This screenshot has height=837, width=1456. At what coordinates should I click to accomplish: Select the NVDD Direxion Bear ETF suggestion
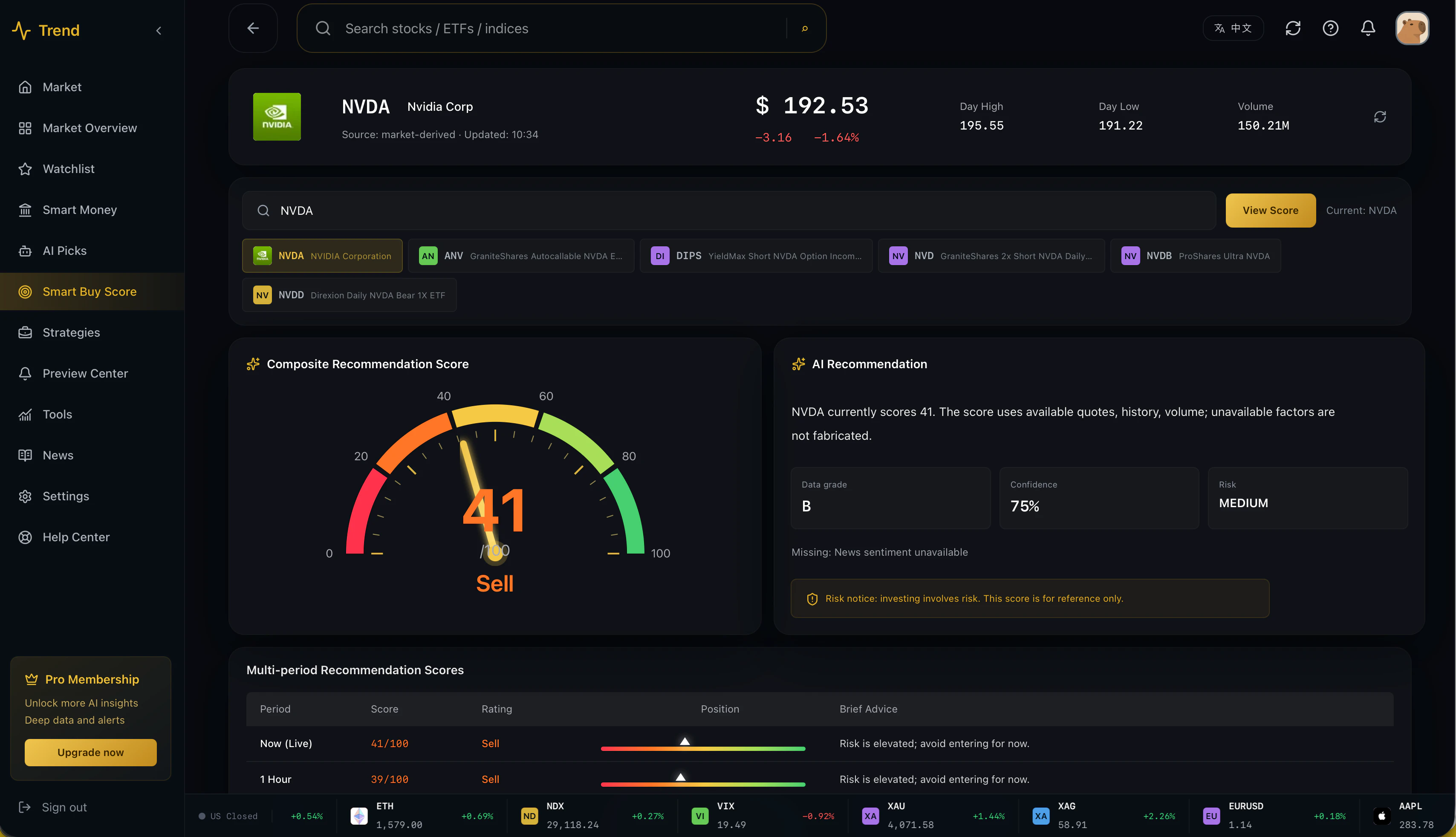point(350,295)
